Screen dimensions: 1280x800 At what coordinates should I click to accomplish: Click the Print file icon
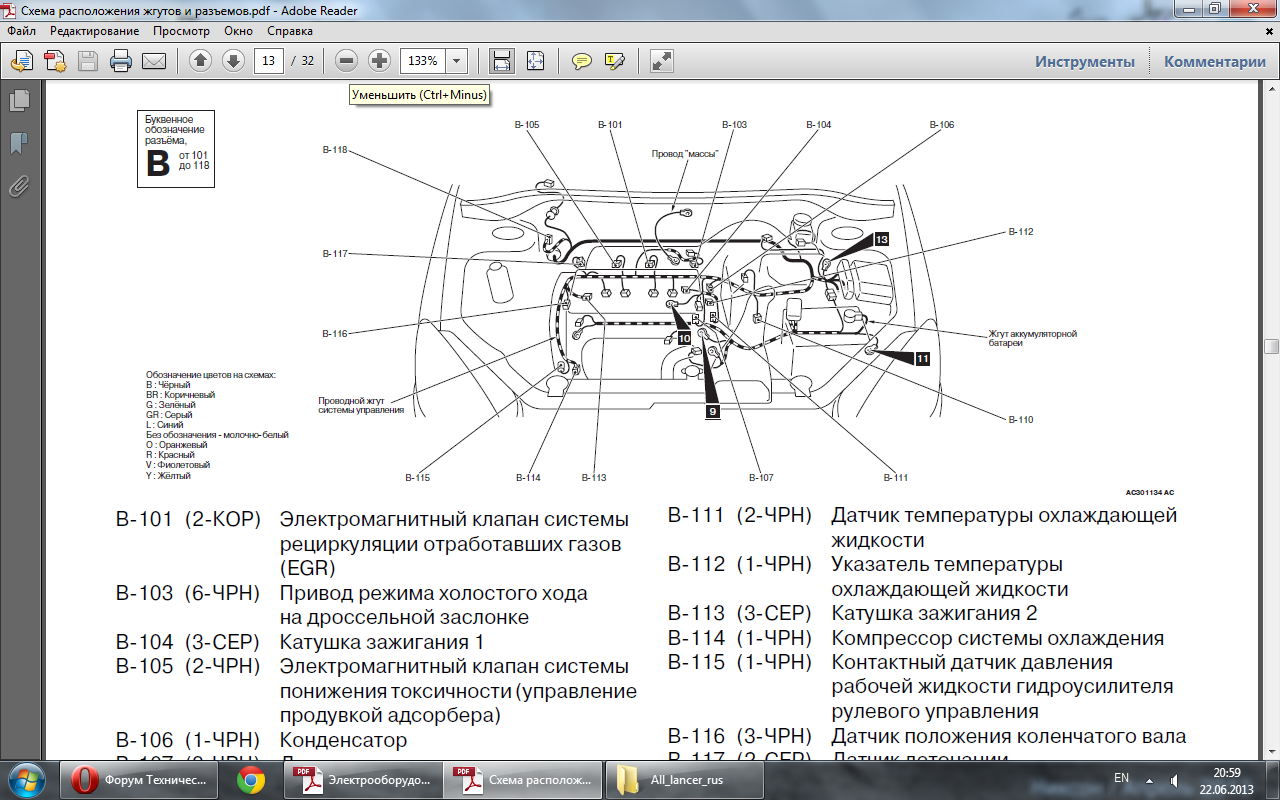click(x=121, y=61)
